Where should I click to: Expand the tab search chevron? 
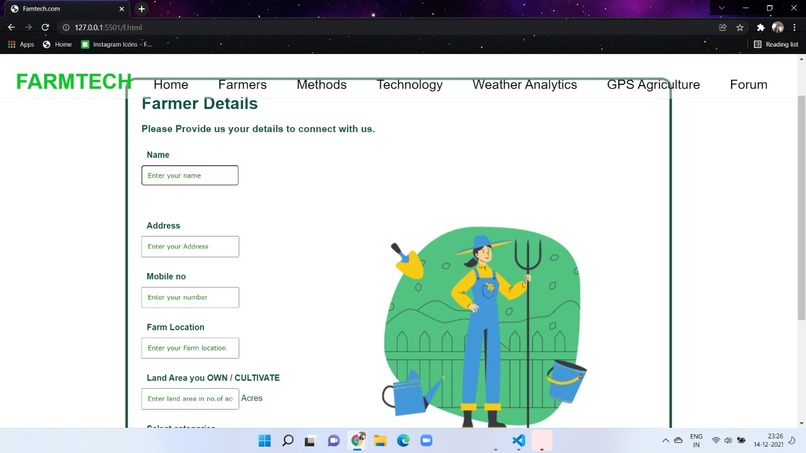point(722,8)
